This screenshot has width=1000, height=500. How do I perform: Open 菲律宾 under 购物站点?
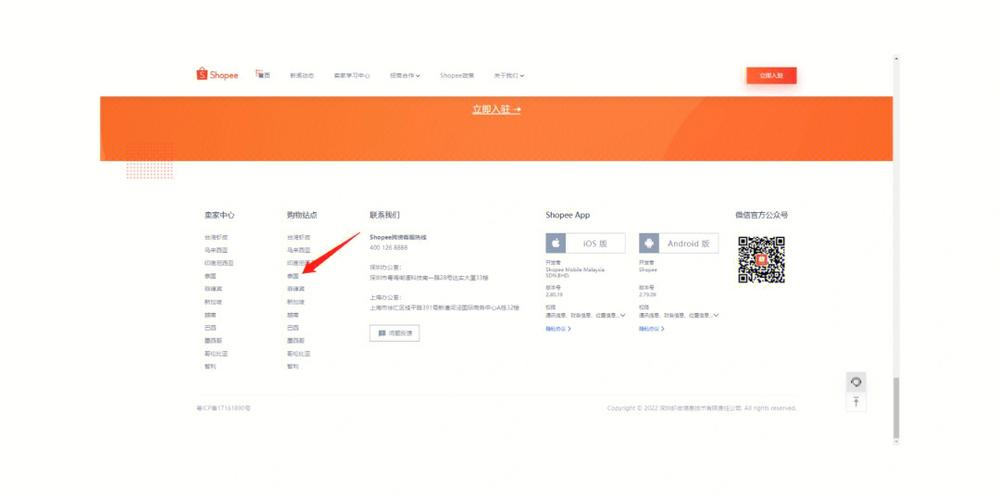295,289
